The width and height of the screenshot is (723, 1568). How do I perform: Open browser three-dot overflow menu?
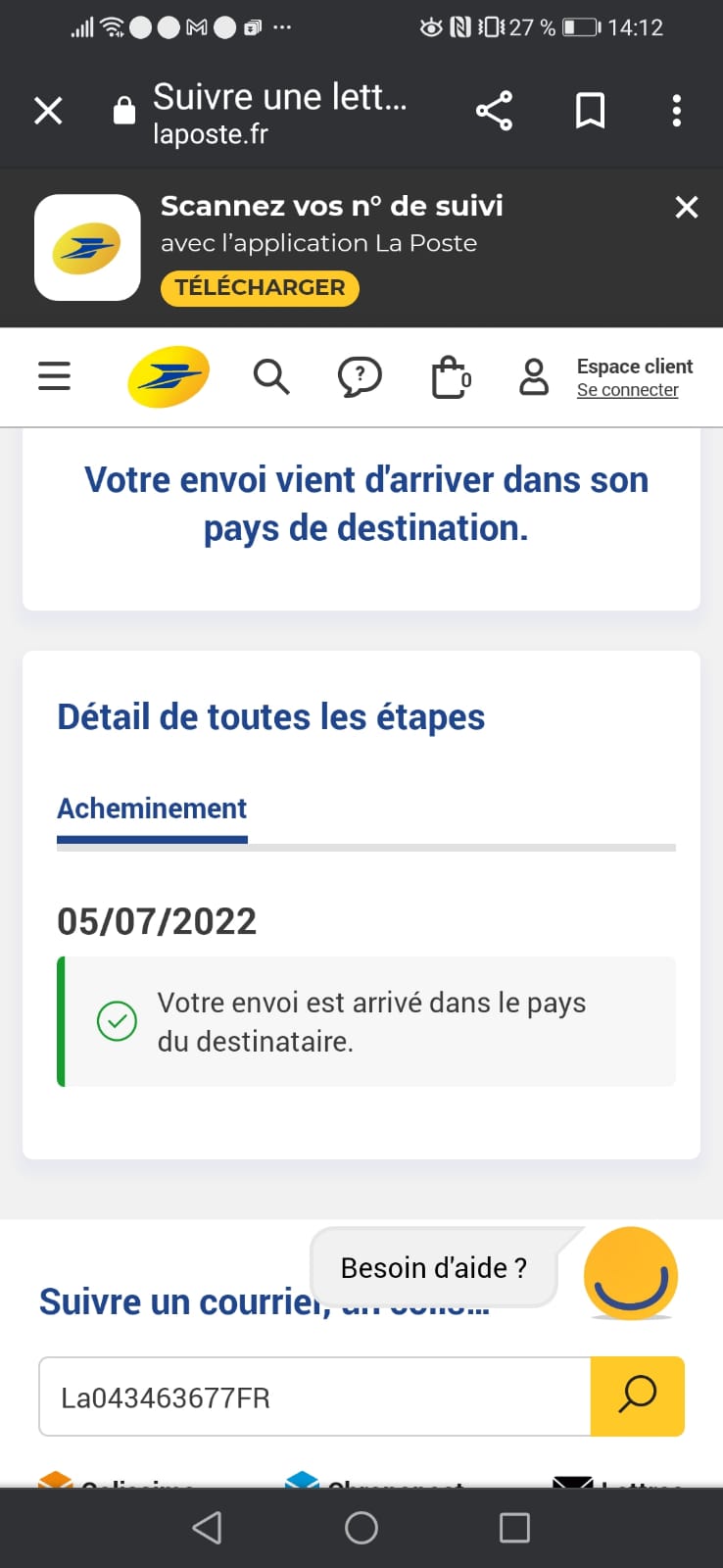pyautogui.click(x=676, y=111)
